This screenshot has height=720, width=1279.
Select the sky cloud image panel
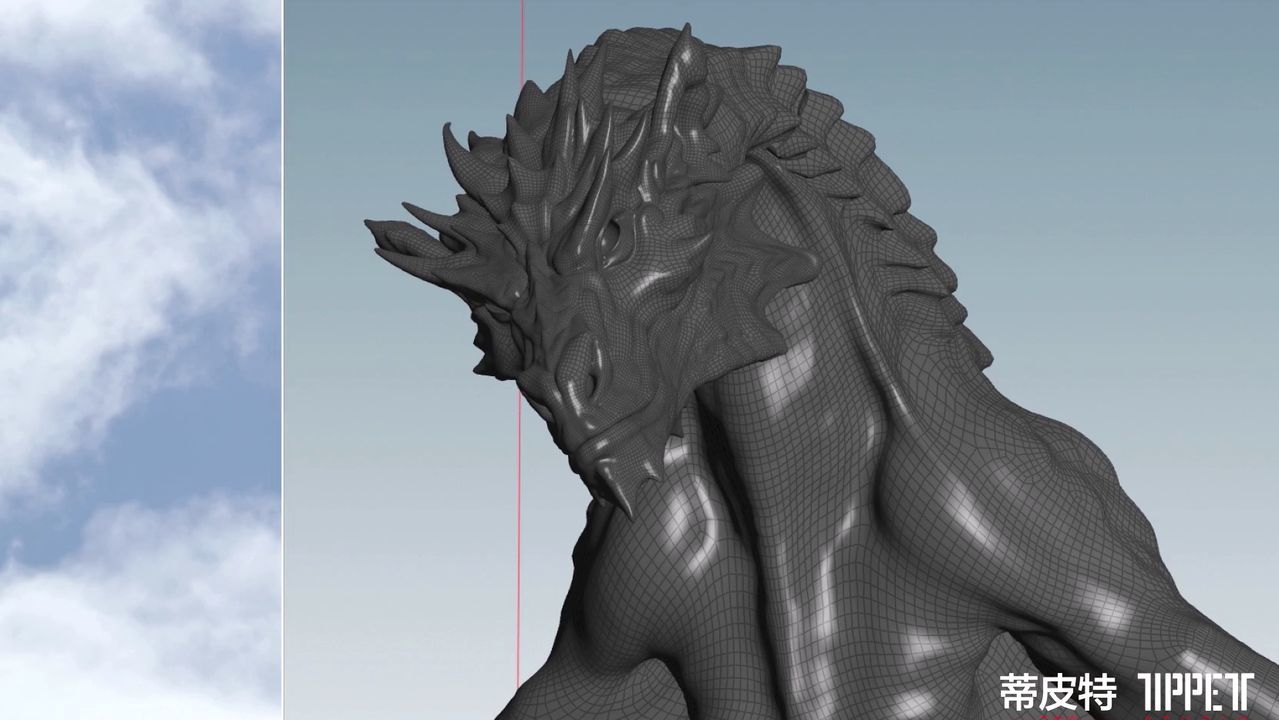tap(140, 300)
